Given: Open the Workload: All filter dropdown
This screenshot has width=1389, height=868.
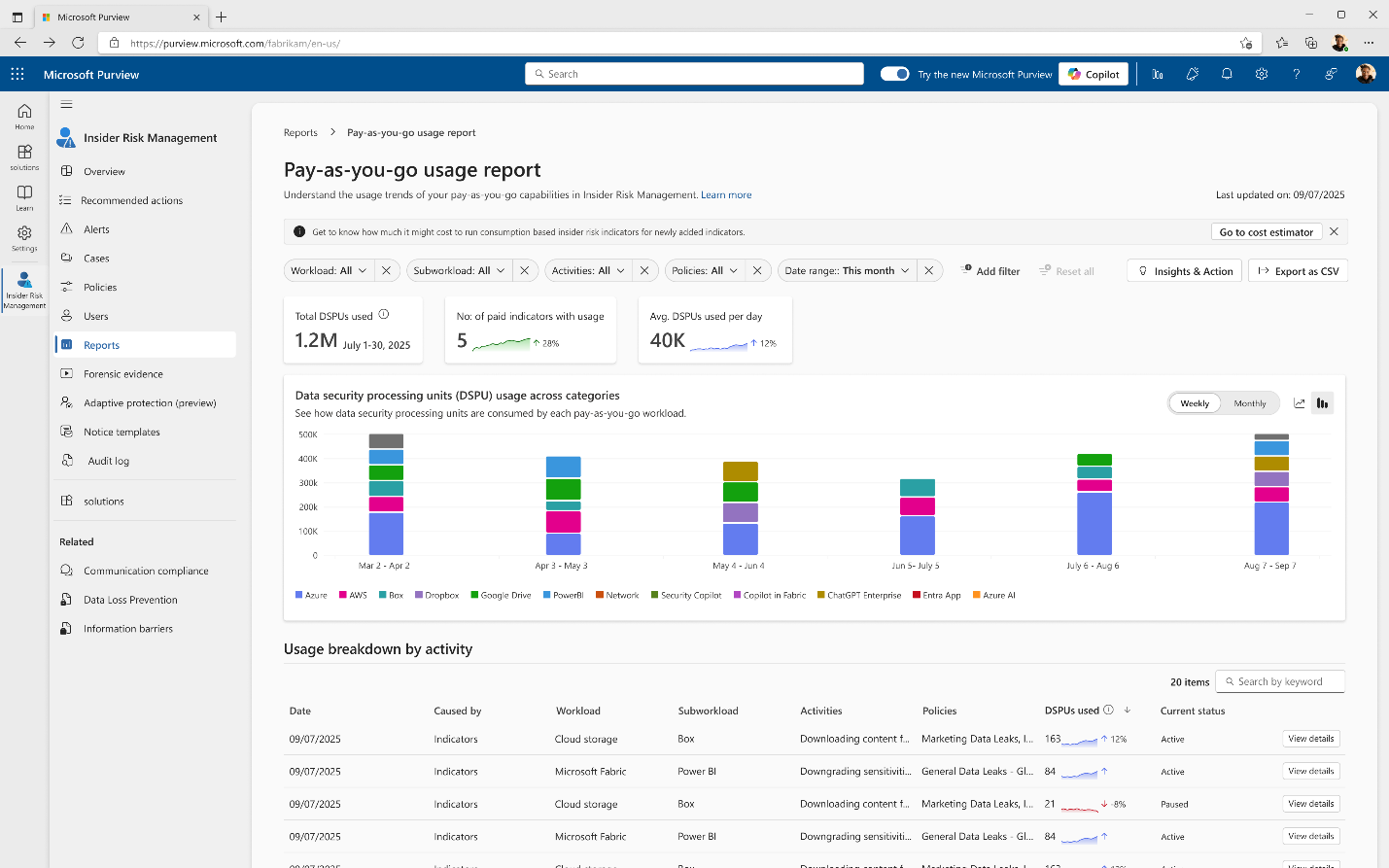Looking at the screenshot, I should click(x=328, y=270).
